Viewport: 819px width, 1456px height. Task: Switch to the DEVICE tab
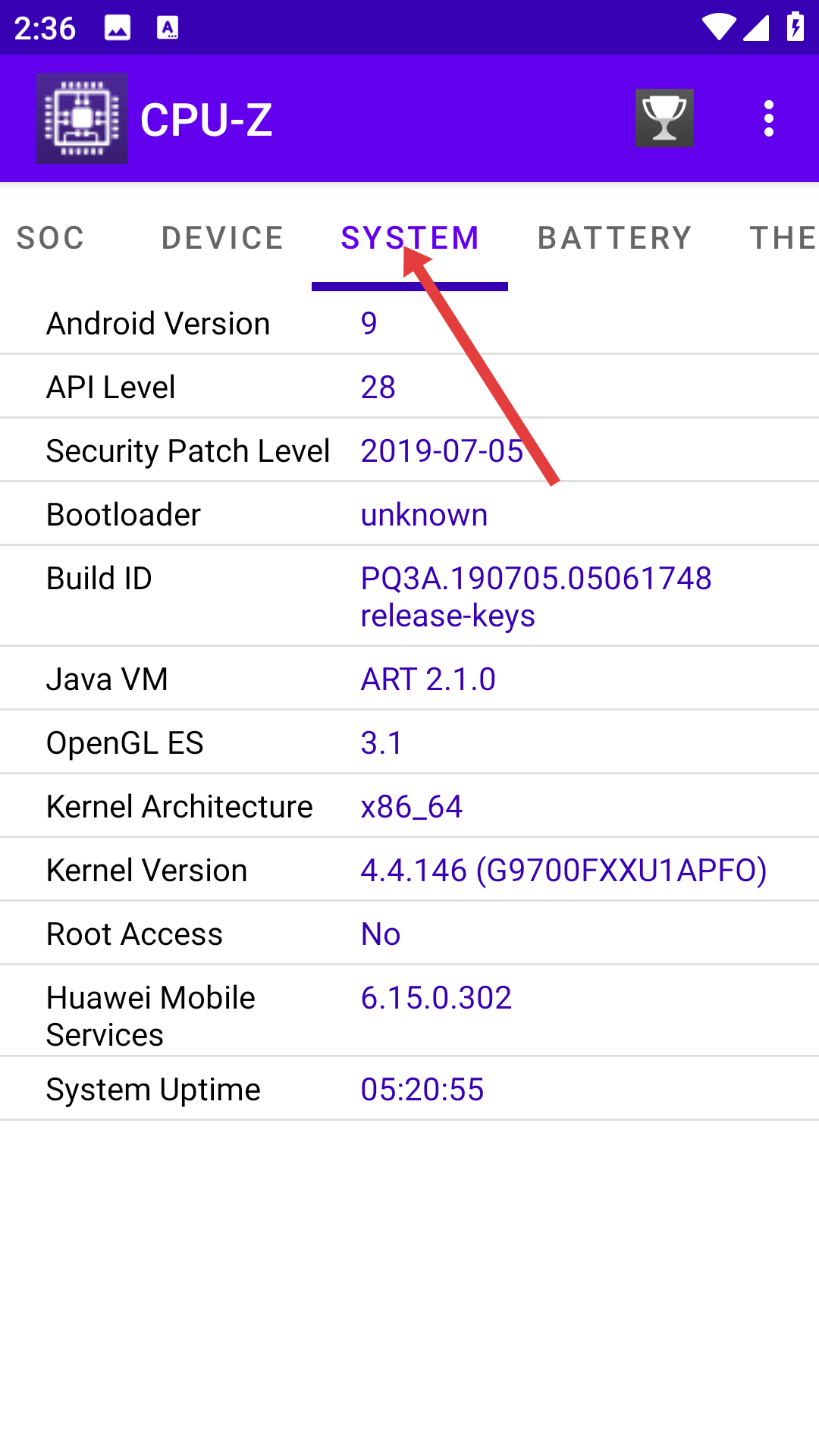pyautogui.click(x=222, y=238)
